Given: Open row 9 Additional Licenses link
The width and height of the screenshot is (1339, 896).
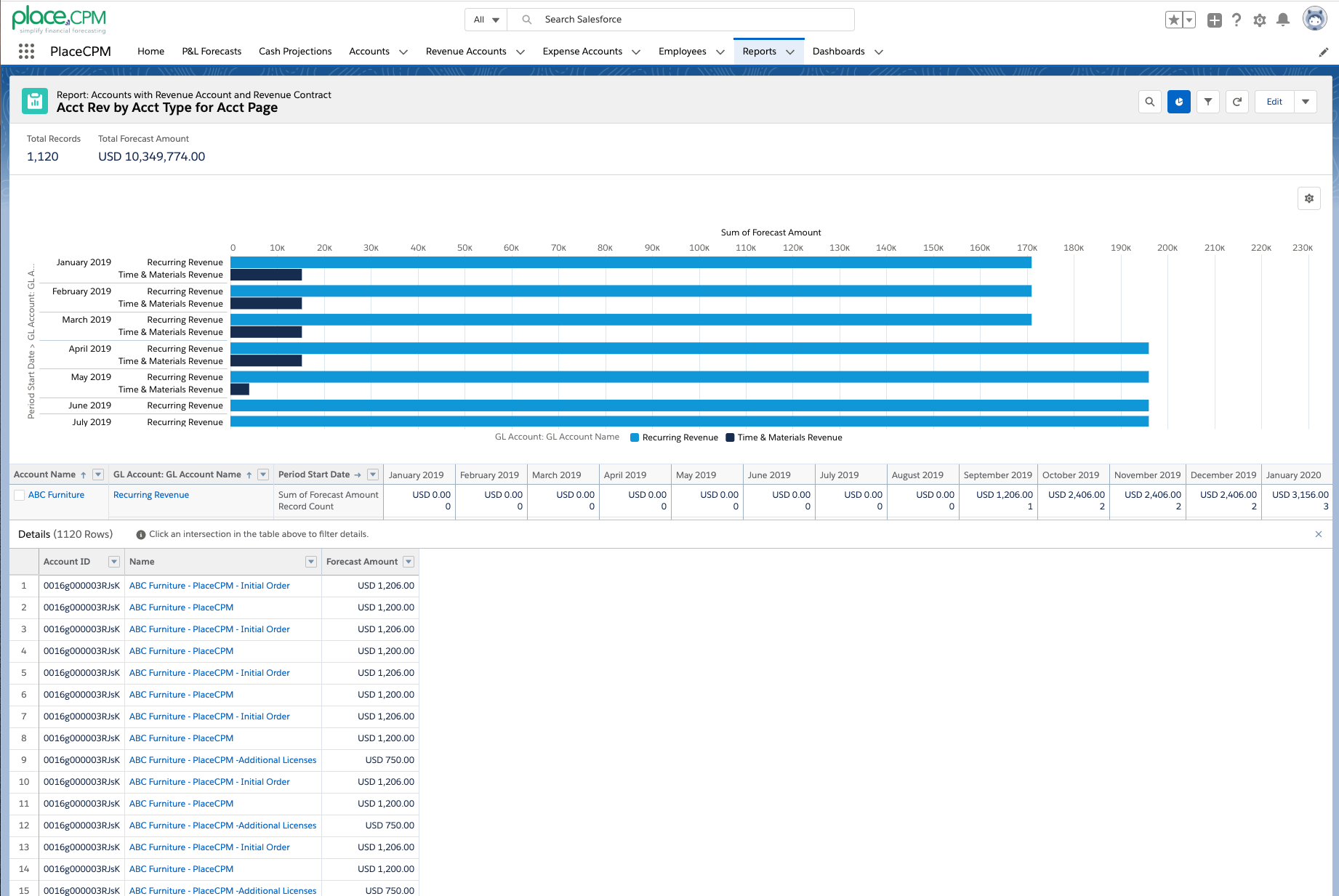Looking at the screenshot, I should [x=222, y=760].
